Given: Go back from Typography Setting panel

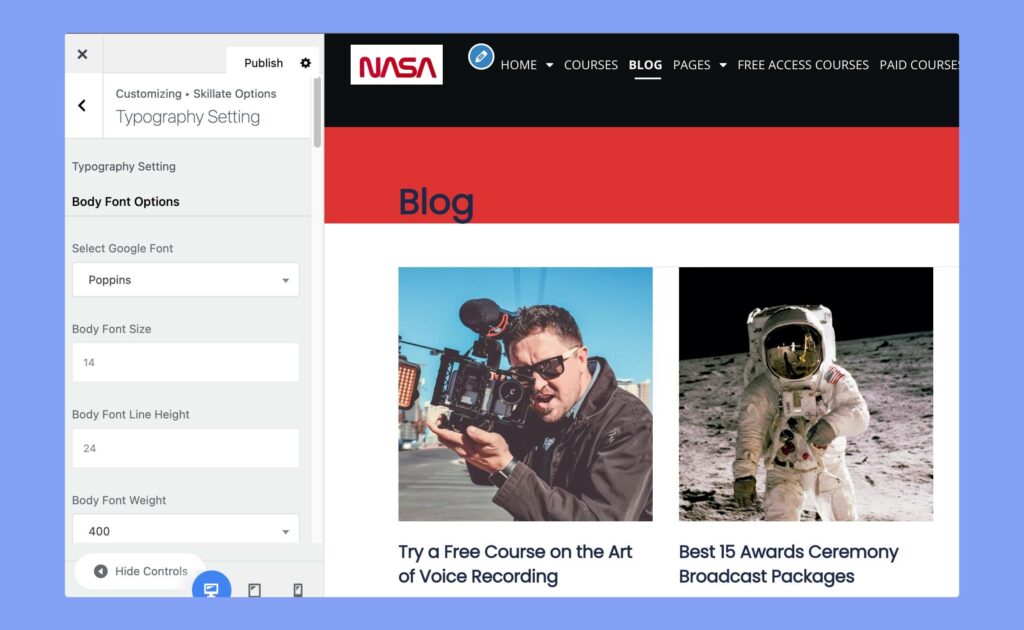Looking at the screenshot, I should (83, 105).
